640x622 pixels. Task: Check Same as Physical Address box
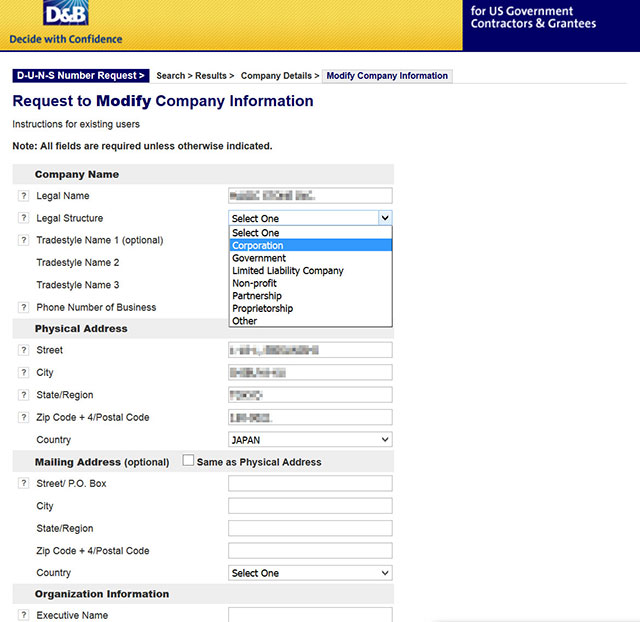click(x=188, y=460)
